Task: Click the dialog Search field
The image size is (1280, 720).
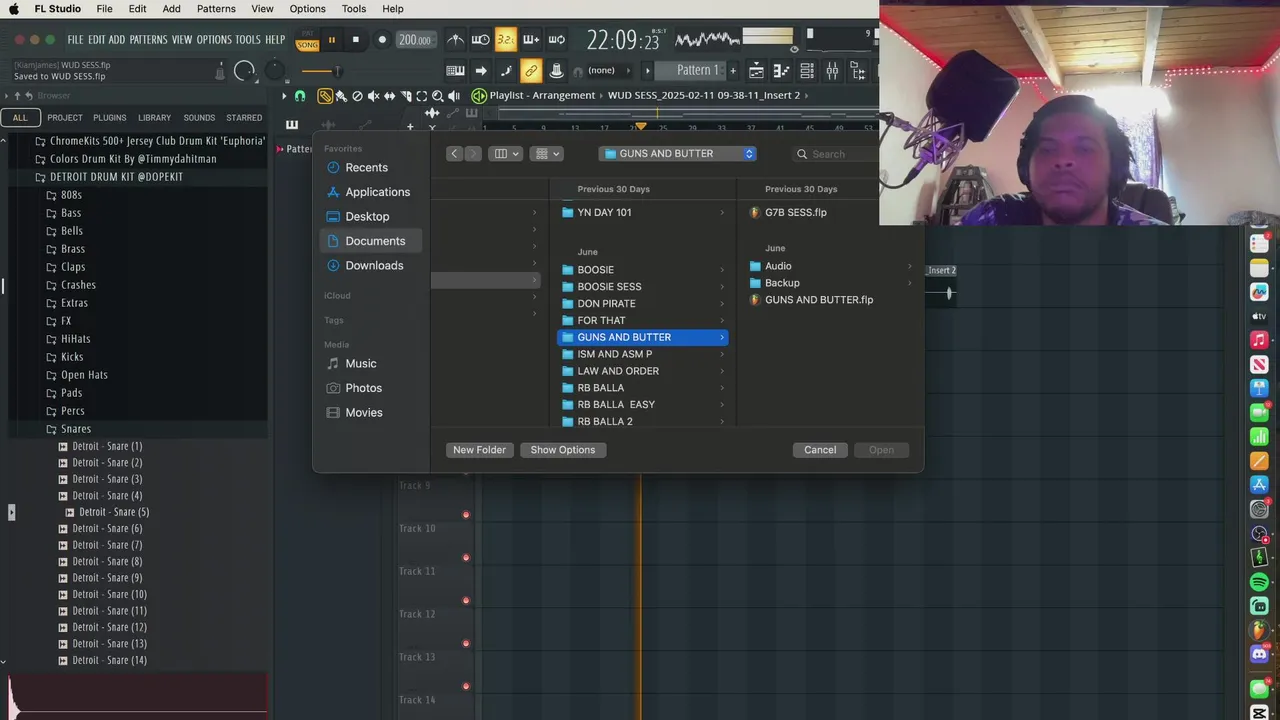Action: tap(835, 154)
